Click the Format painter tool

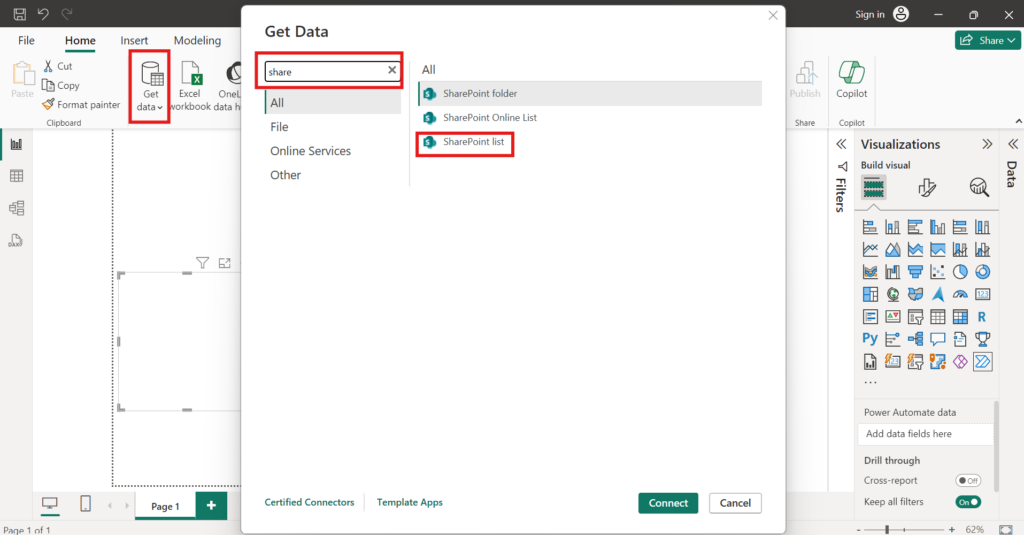[81, 105]
